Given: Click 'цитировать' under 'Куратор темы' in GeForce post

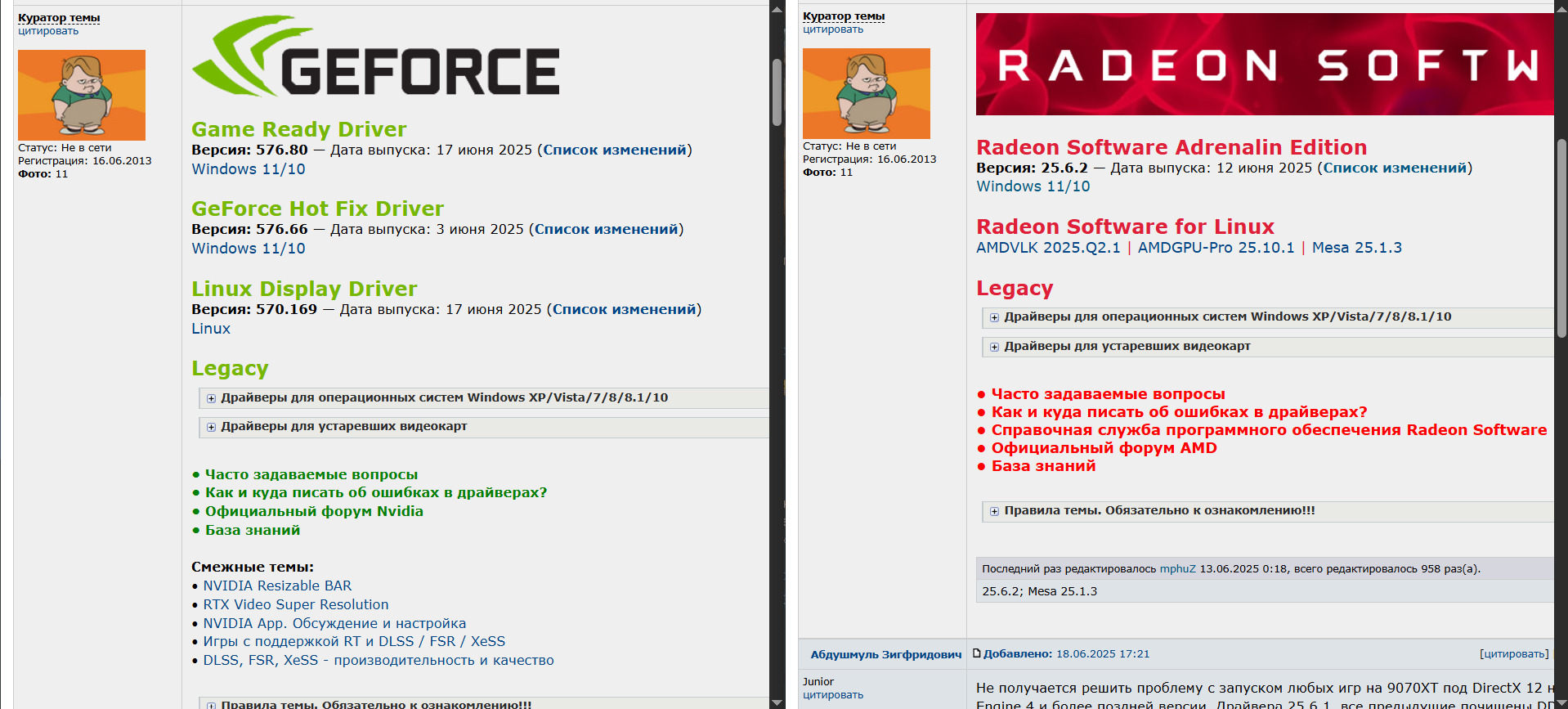Looking at the screenshot, I should tap(48, 31).
